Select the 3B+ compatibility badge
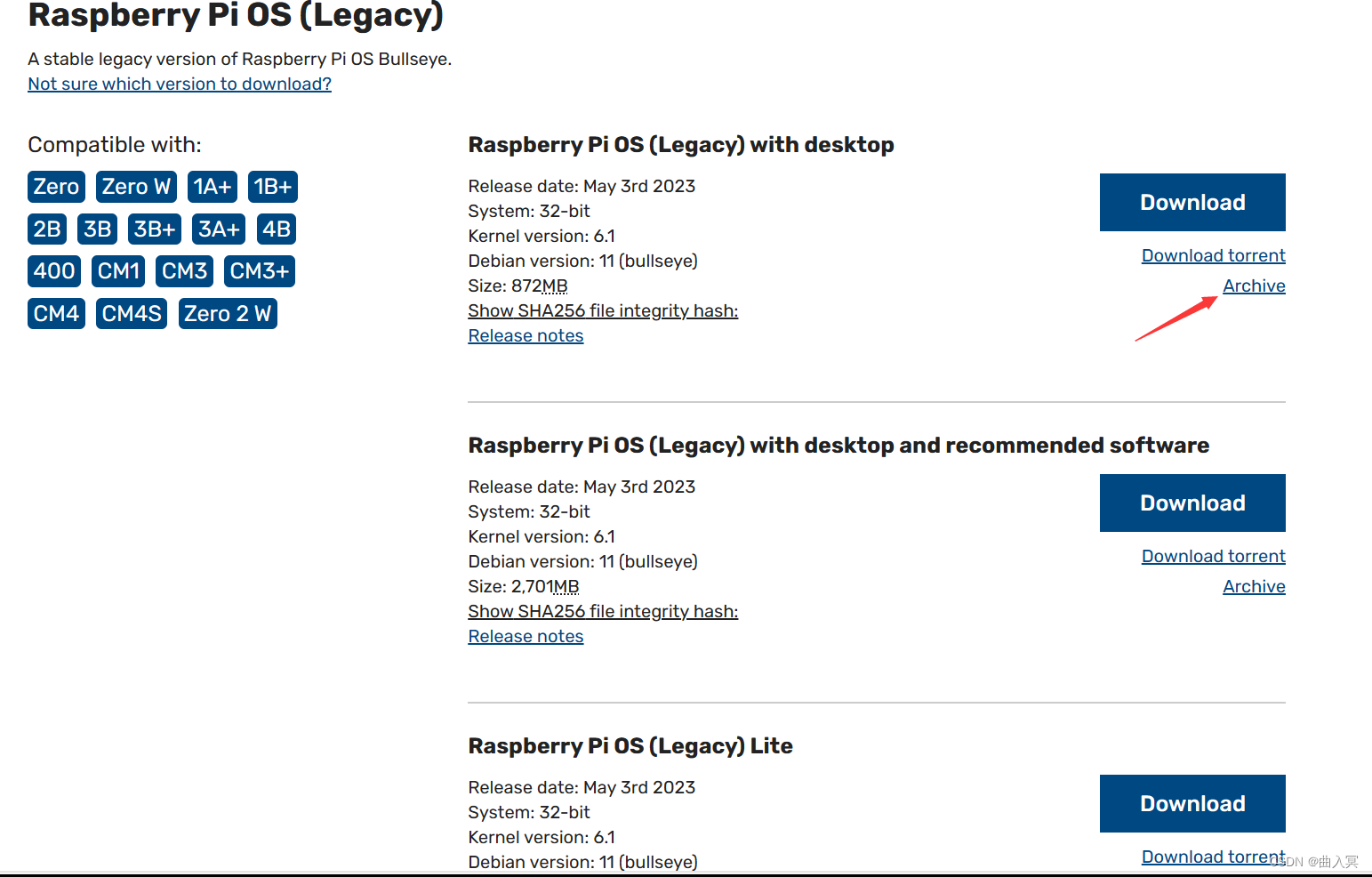This screenshot has width=1372, height=877. click(x=154, y=229)
